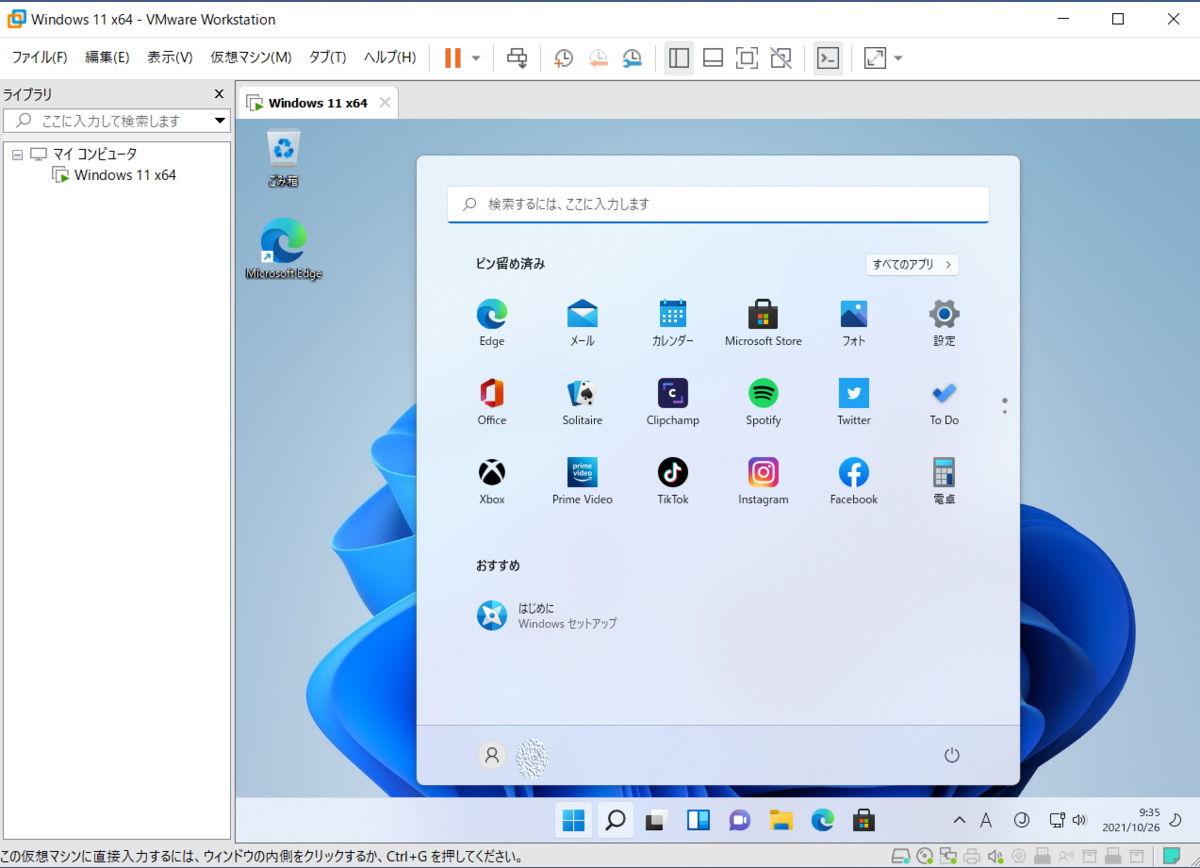
Task: Open the To Do app
Action: pyautogui.click(x=944, y=402)
